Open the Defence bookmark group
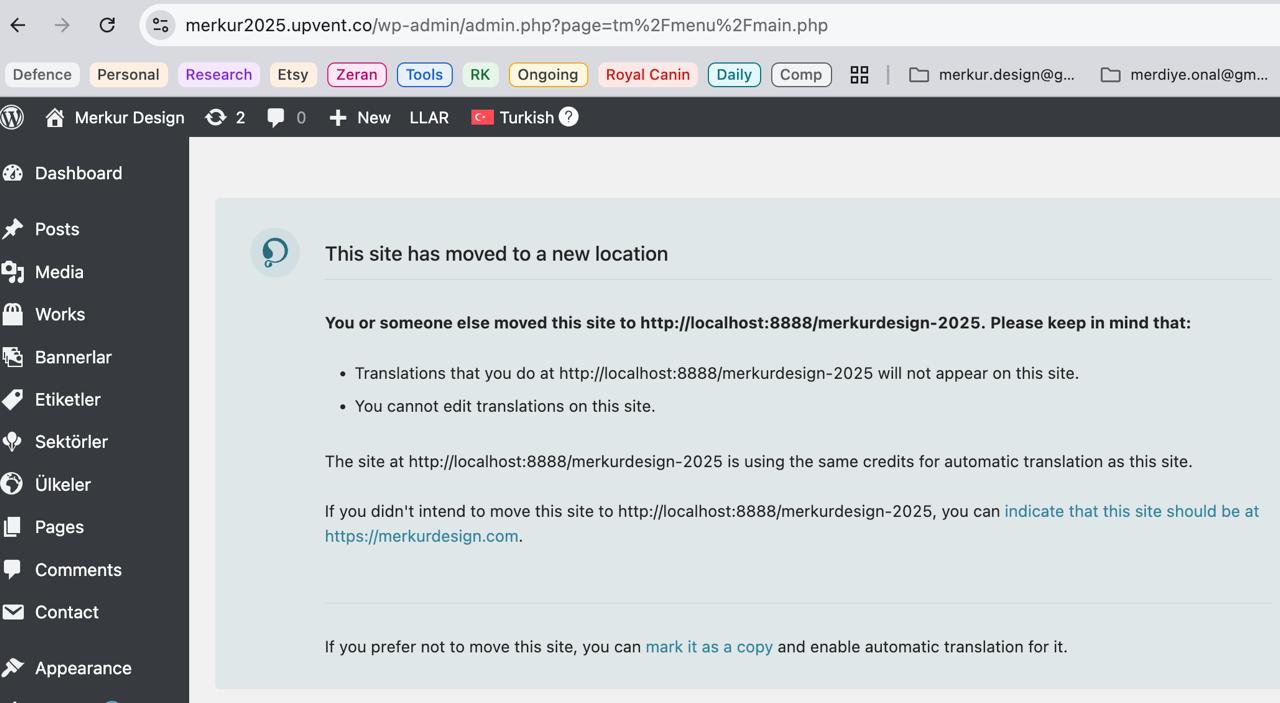This screenshot has width=1280, height=703. 42,75
